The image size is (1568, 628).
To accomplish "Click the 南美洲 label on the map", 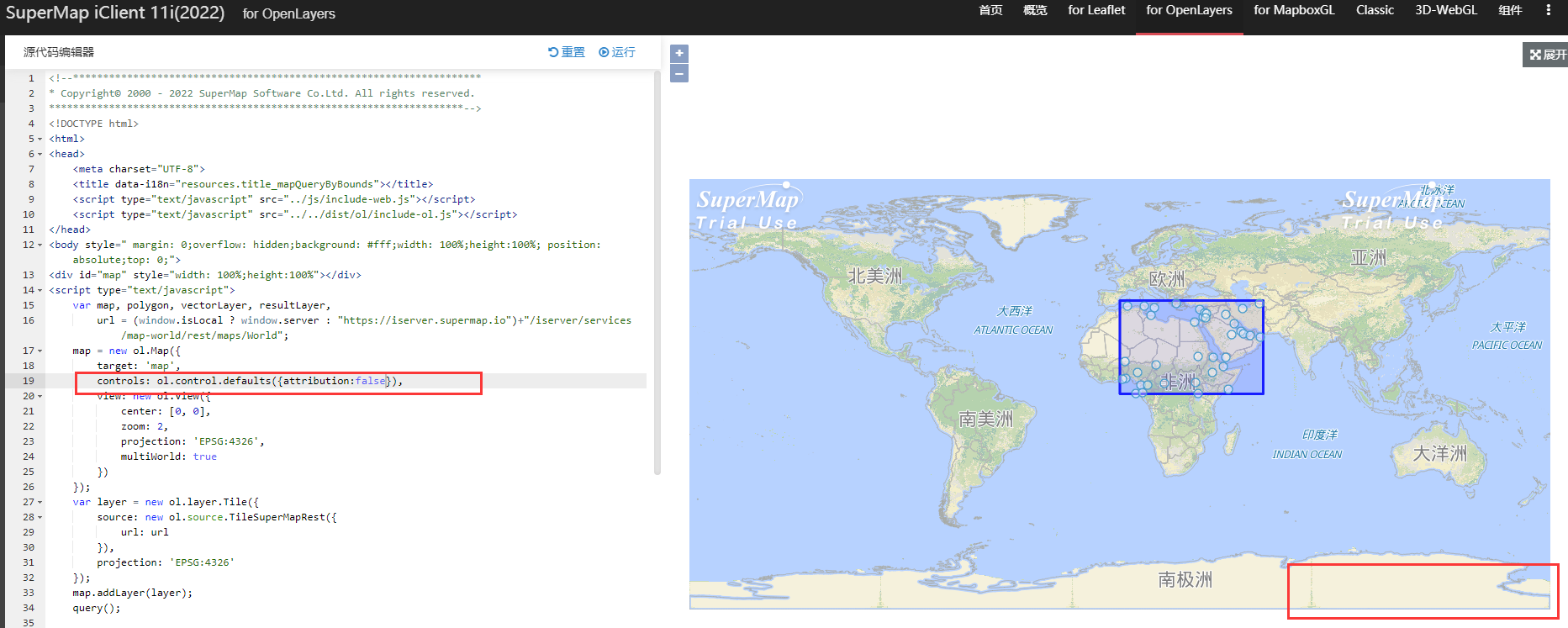I will point(985,419).
